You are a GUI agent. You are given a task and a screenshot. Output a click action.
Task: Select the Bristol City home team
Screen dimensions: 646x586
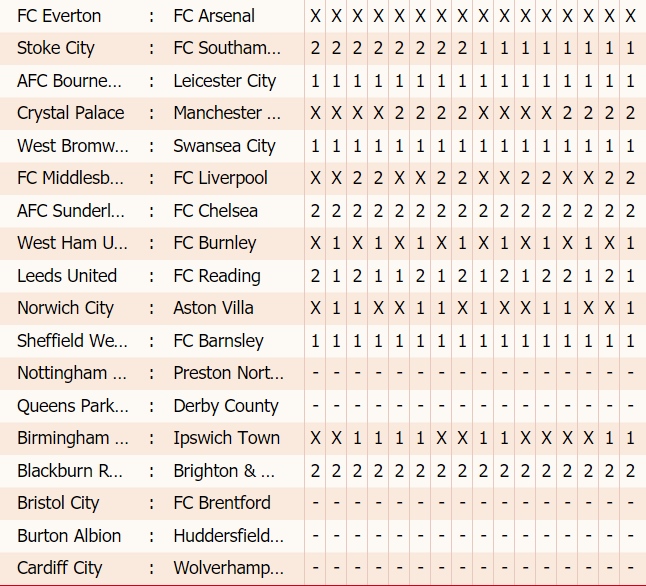[x=58, y=503]
